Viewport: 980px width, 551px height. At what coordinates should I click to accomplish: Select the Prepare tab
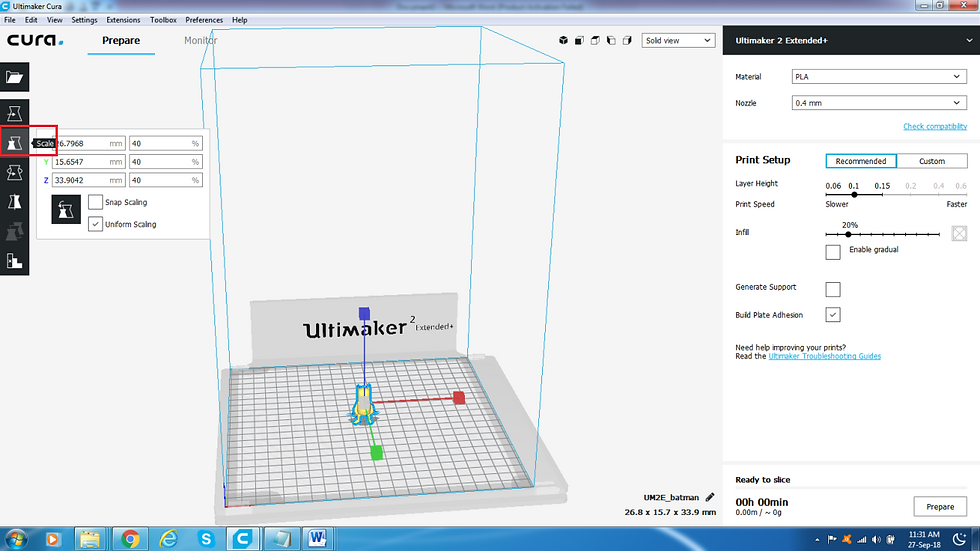121,41
